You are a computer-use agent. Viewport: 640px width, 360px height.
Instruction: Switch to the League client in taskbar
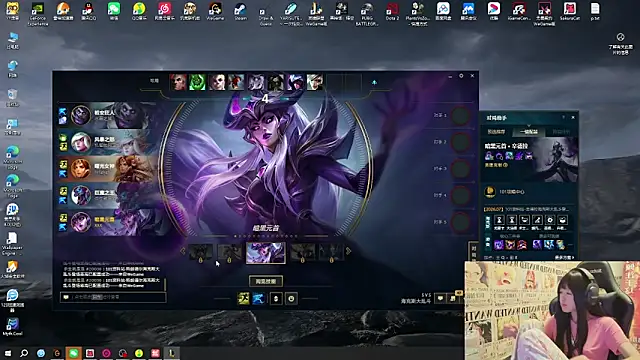click(x=172, y=353)
